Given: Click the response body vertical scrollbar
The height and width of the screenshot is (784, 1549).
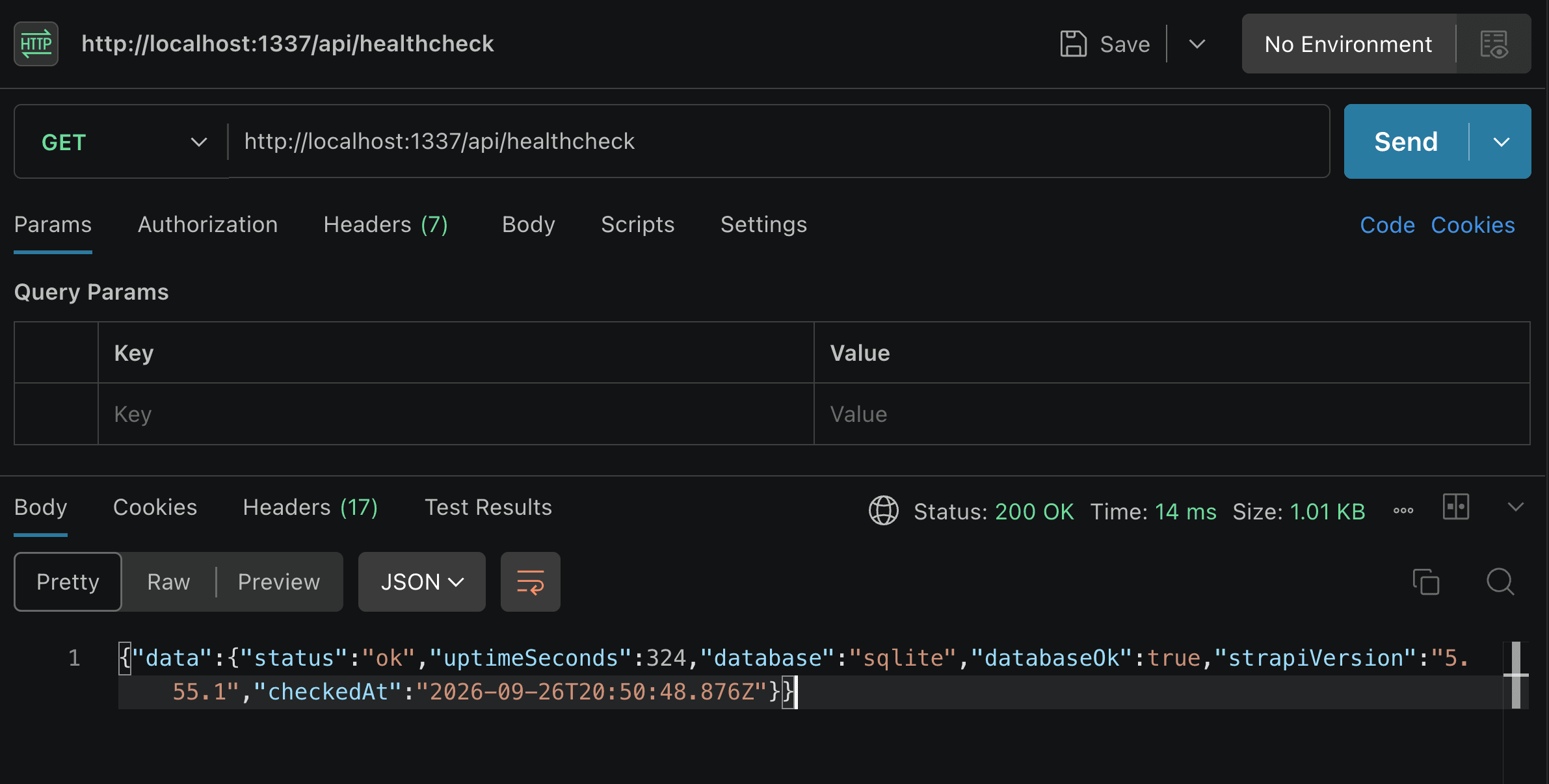Looking at the screenshot, I should pyautogui.click(x=1516, y=675).
